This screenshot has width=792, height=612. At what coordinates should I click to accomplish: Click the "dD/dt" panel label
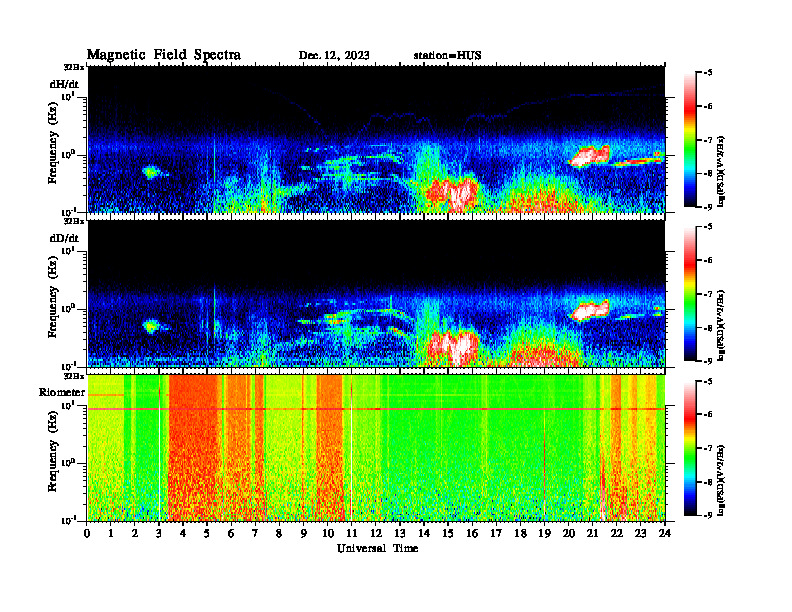pyautogui.click(x=64, y=238)
